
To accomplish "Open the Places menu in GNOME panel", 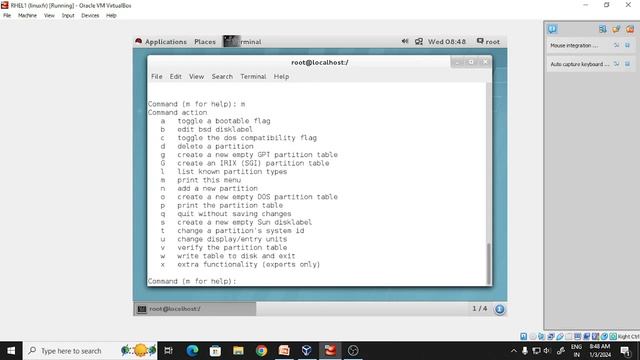I will [x=205, y=42].
